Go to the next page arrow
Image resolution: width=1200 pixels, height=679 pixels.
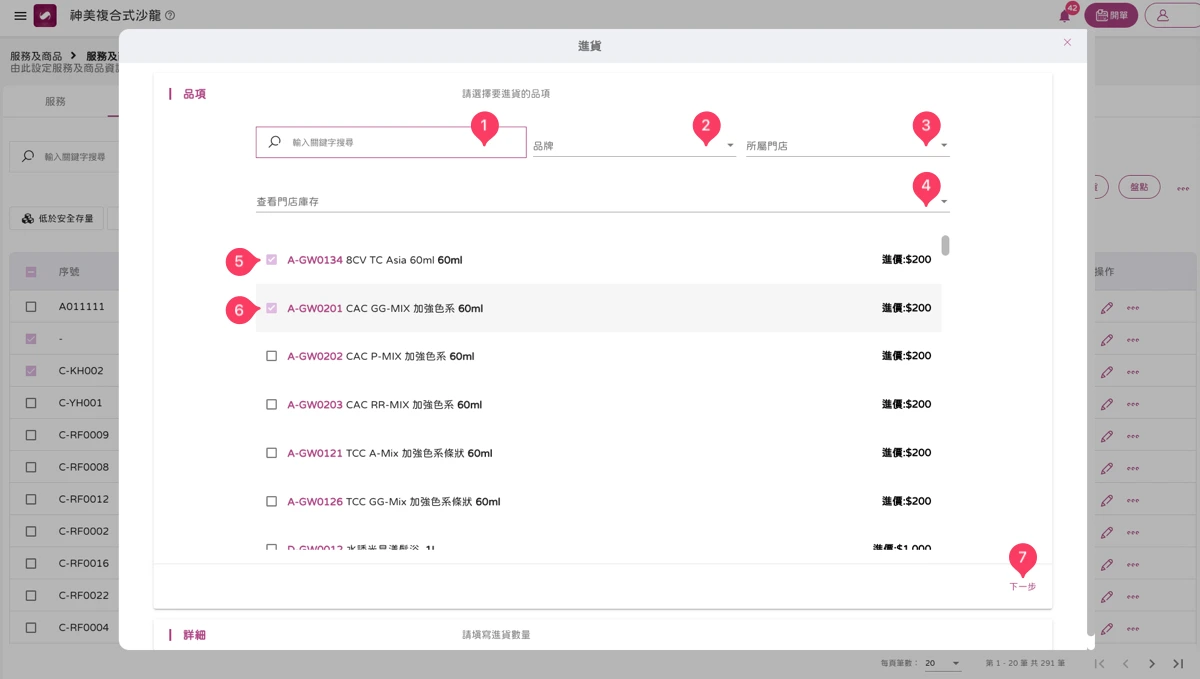(1152, 663)
